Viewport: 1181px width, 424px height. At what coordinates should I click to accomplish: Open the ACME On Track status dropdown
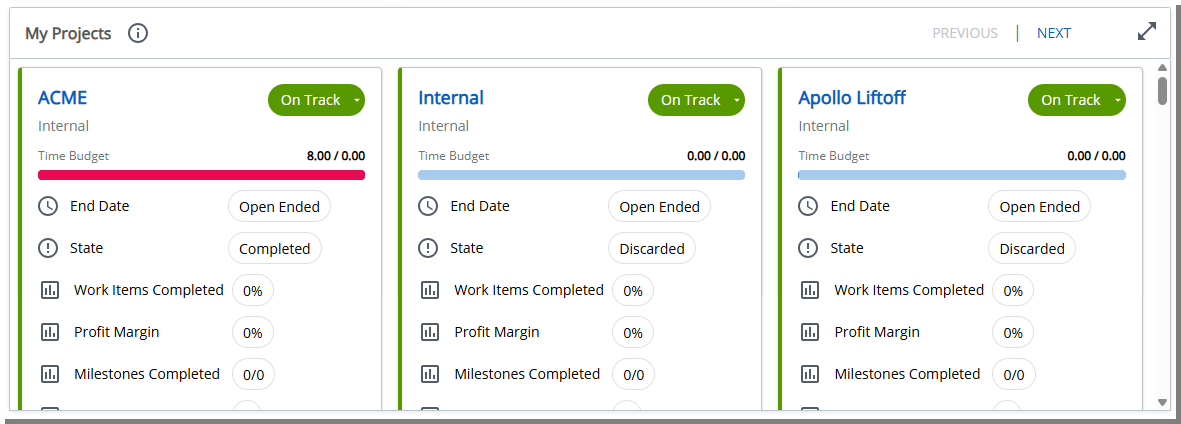356,100
